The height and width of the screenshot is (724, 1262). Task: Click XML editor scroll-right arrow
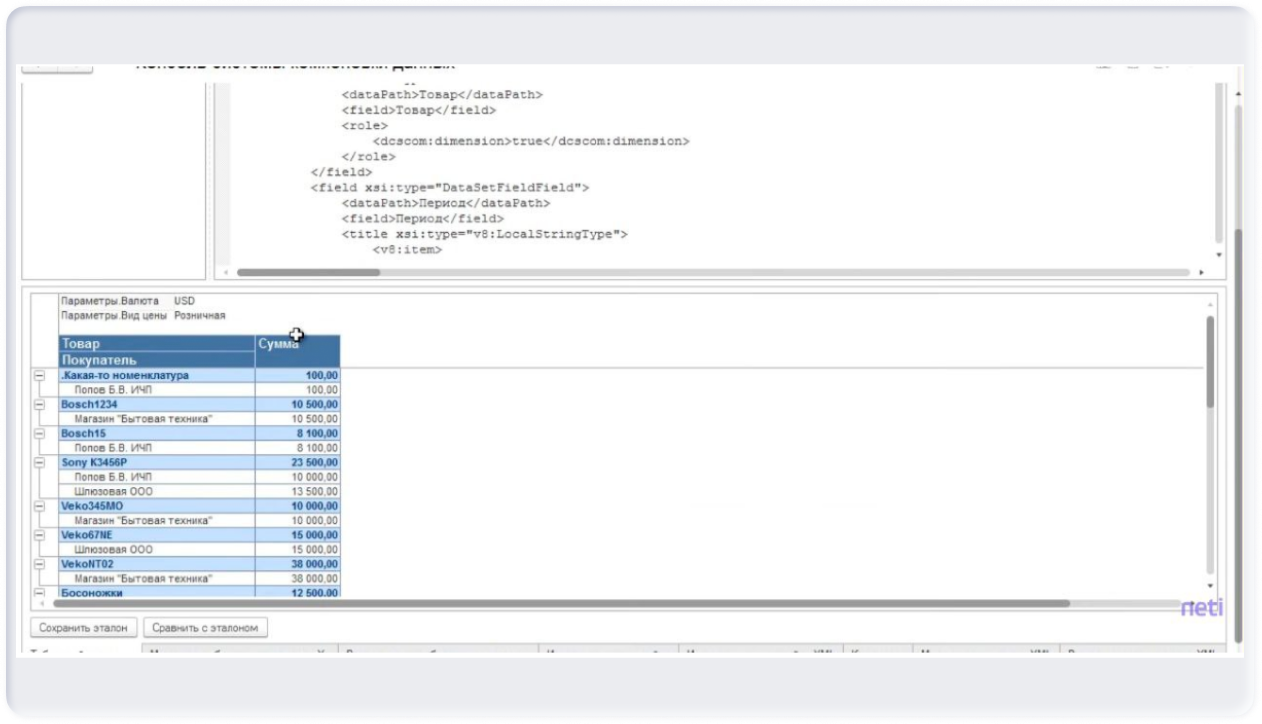(x=1200, y=272)
